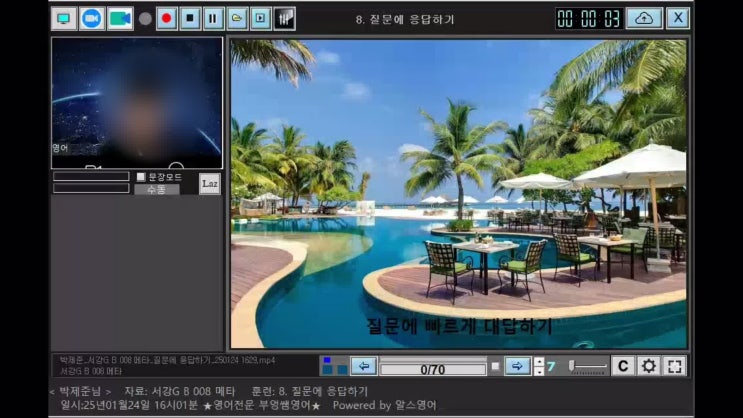The height and width of the screenshot is (418, 743).
Task: Open the Zoom meeting icon
Action: (x=92, y=18)
